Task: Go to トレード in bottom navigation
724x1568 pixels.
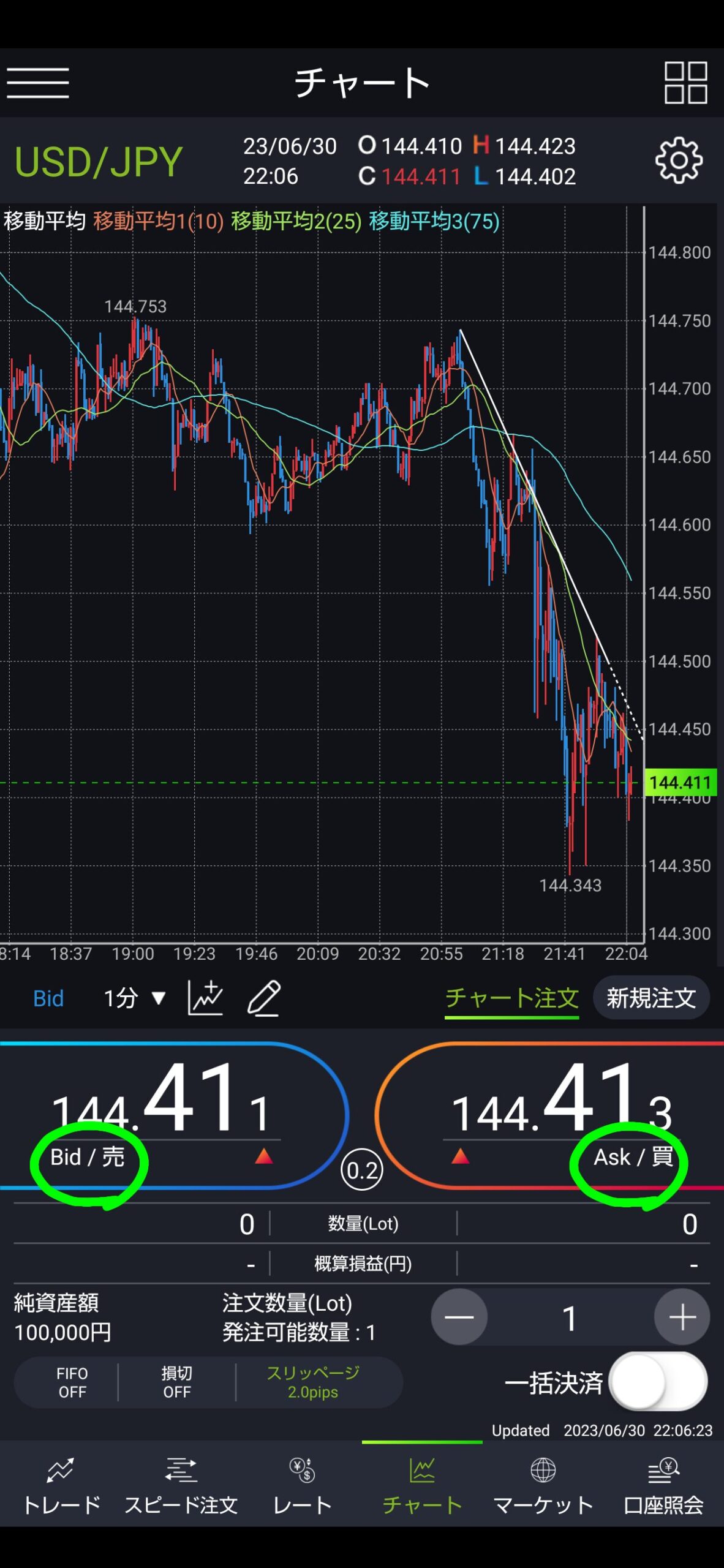Action: (61, 1485)
